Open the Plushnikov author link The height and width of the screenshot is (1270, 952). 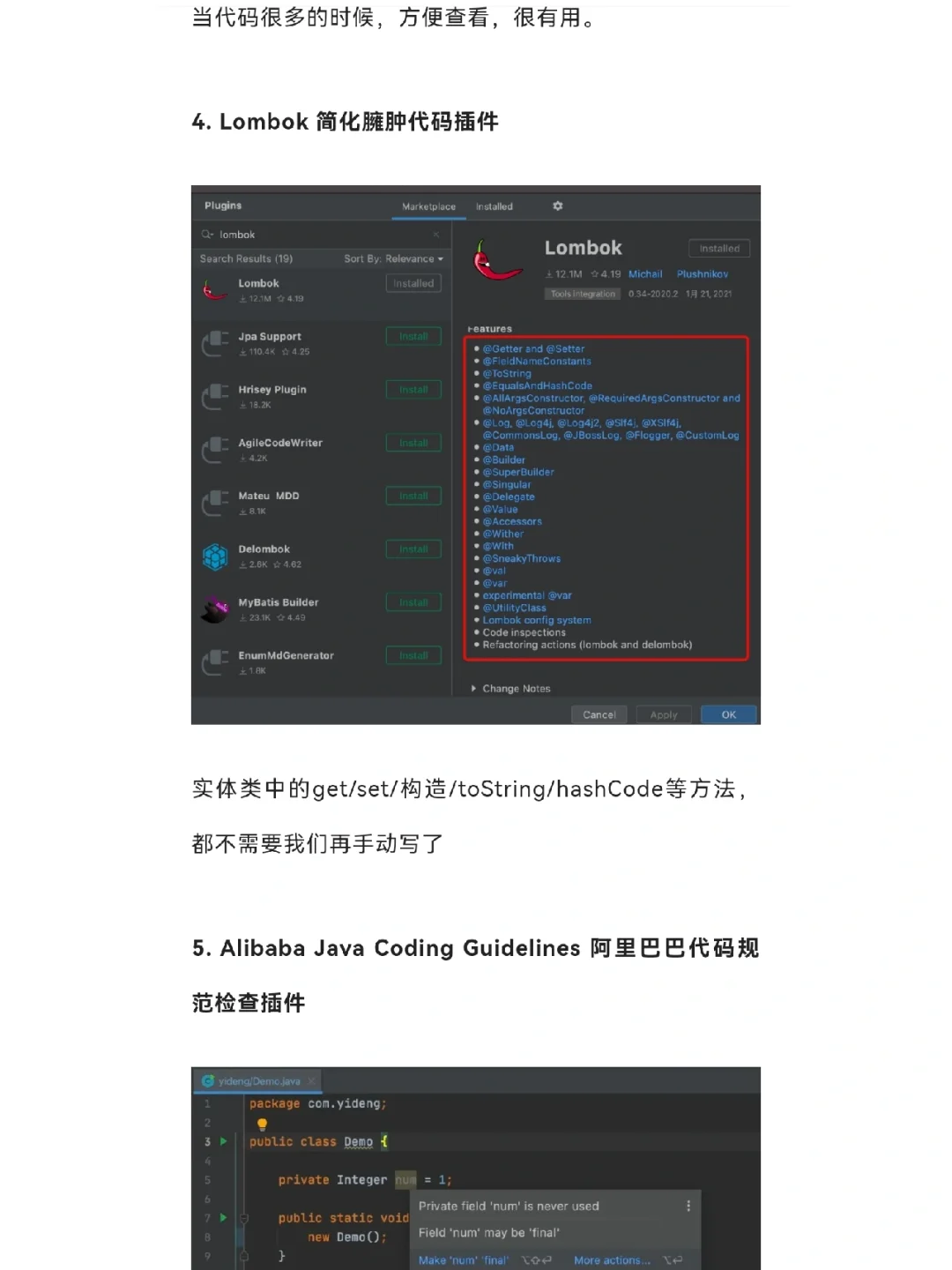(x=703, y=274)
